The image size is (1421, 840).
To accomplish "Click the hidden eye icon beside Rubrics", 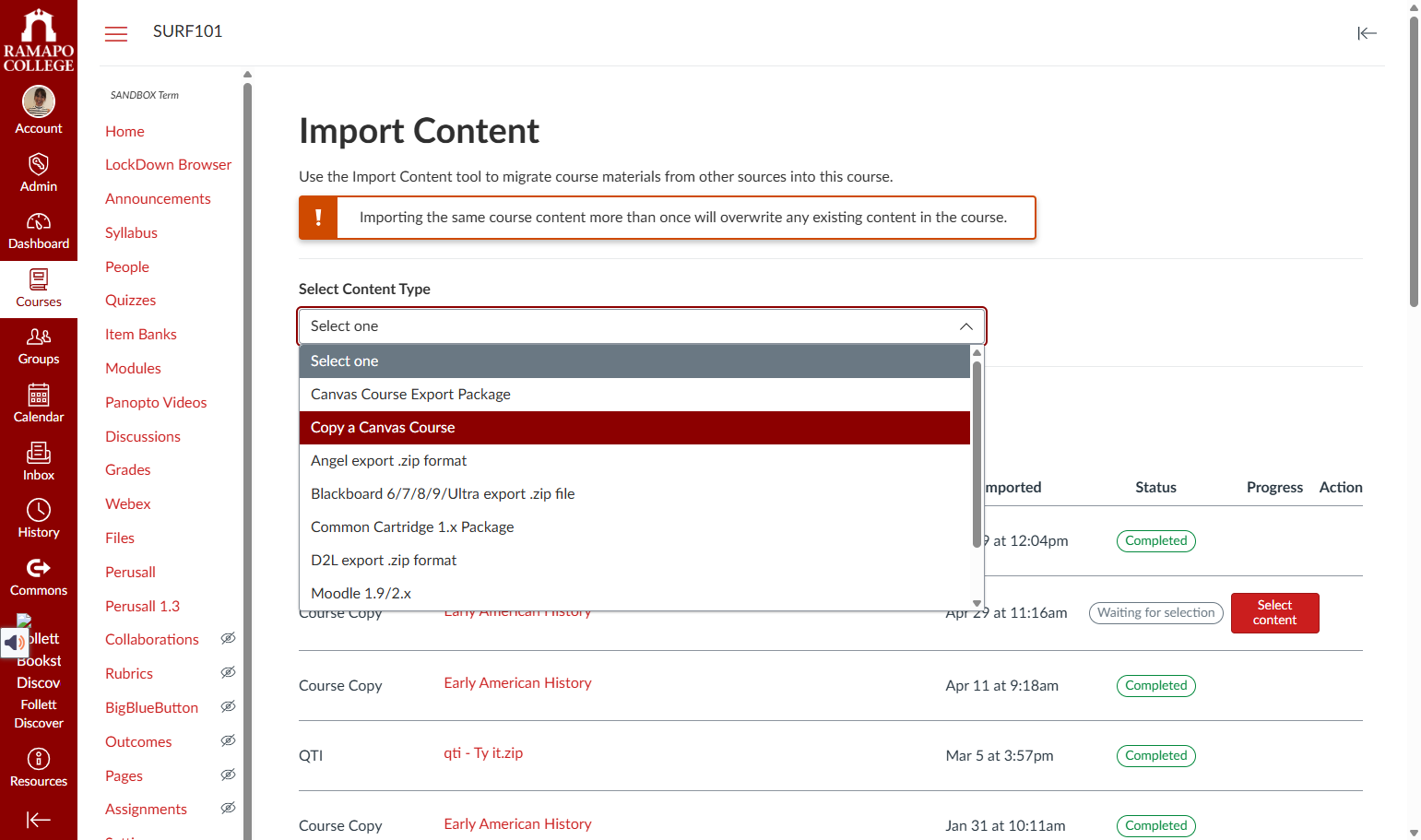I will tap(228, 672).
